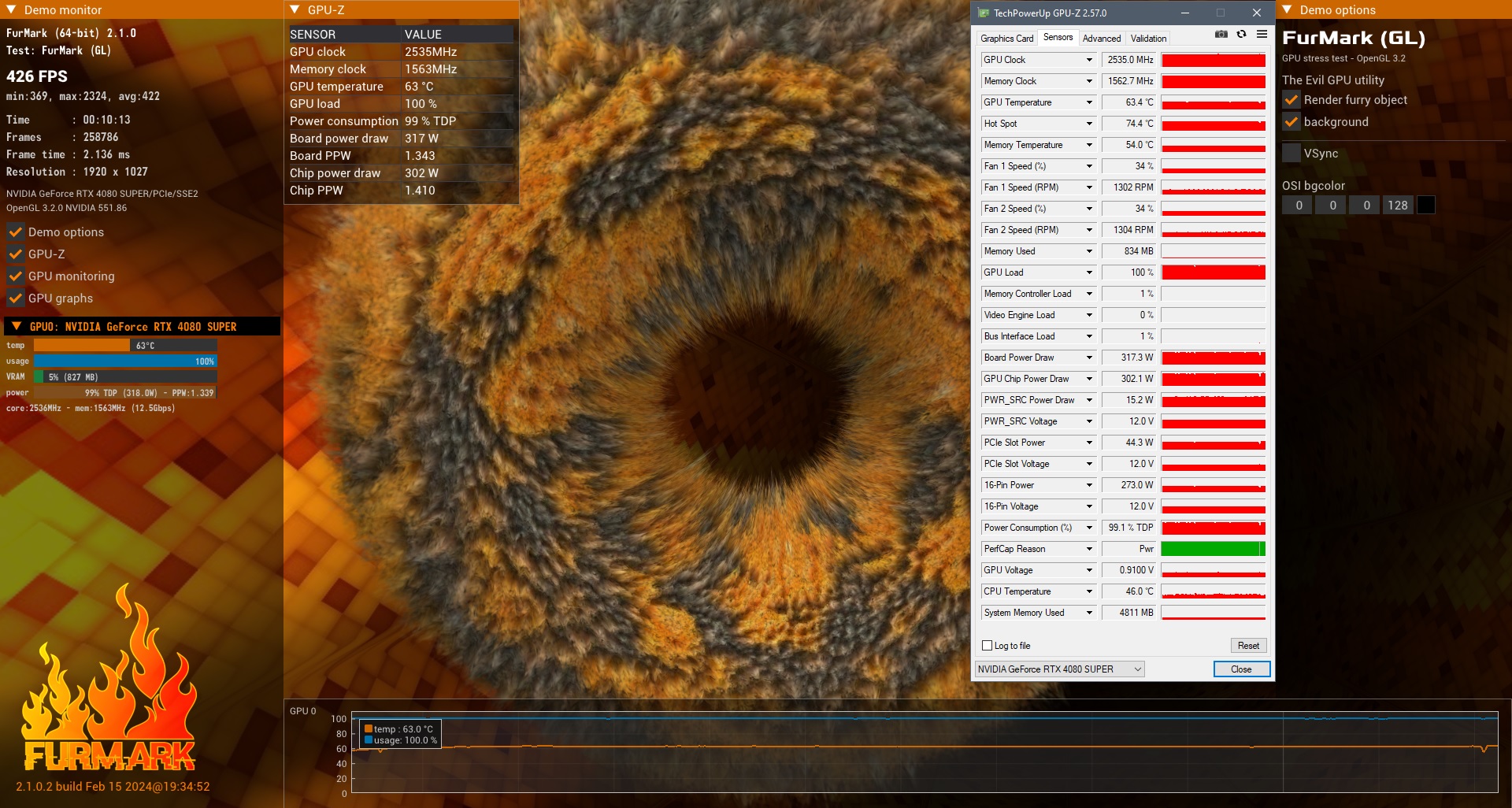Uncheck Render furry object option
1512x808 pixels.
(1291, 100)
